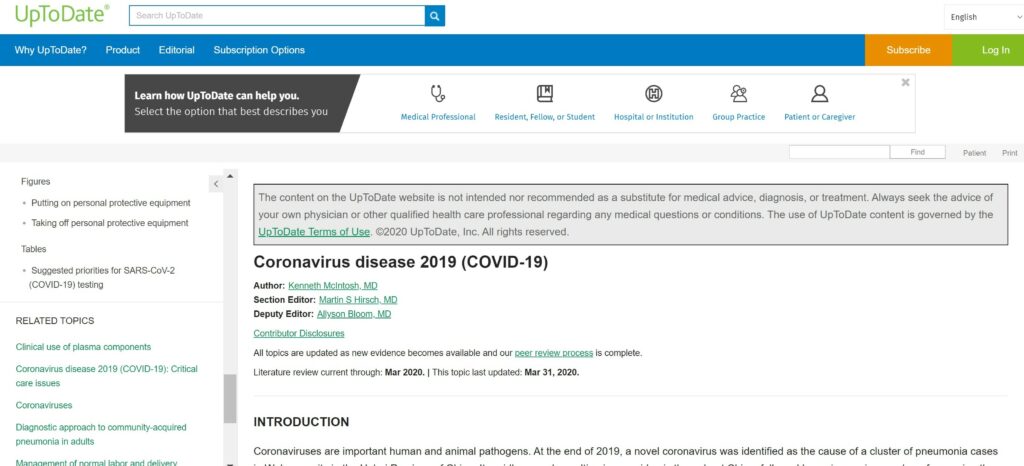Viewport: 1024px width, 466px height.
Task: Select the Patient or Caregiver person icon
Action: (x=820, y=94)
